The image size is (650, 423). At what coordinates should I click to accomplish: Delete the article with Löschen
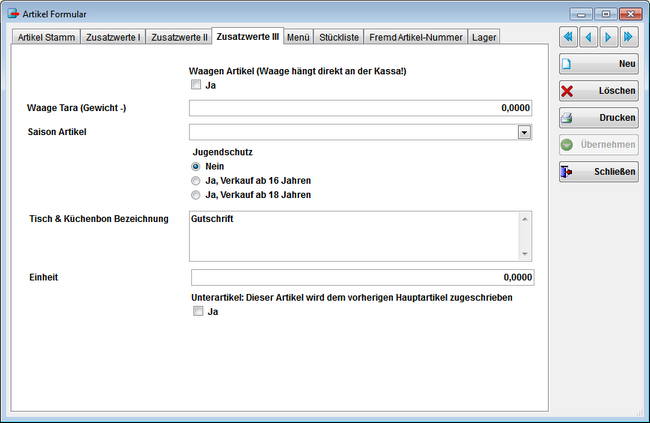[x=599, y=91]
